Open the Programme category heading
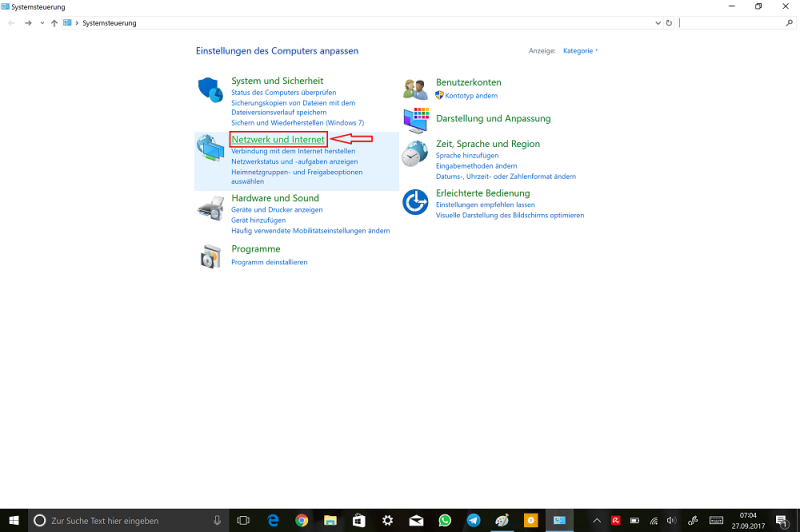 coord(256,249)
